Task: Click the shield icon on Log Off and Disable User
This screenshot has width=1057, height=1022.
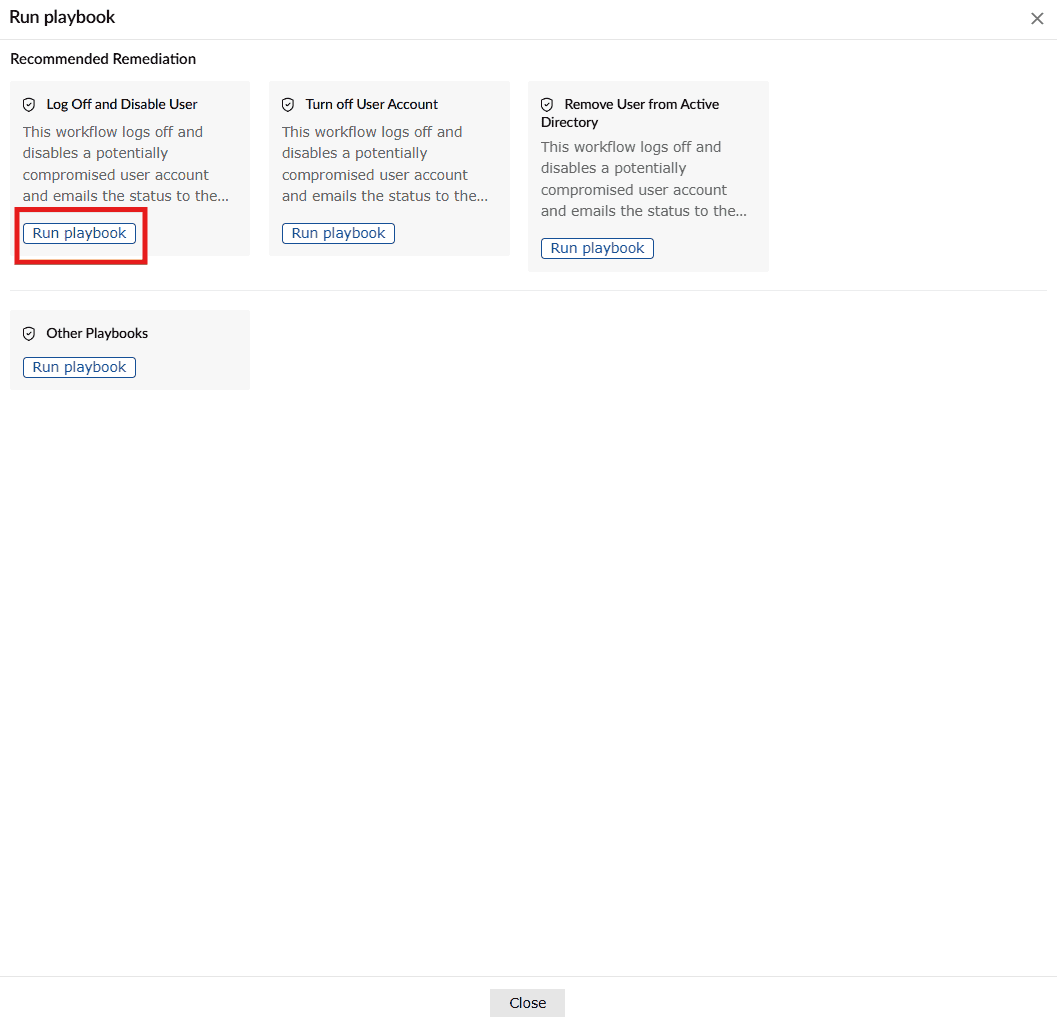Action: (x=30, y=104)
